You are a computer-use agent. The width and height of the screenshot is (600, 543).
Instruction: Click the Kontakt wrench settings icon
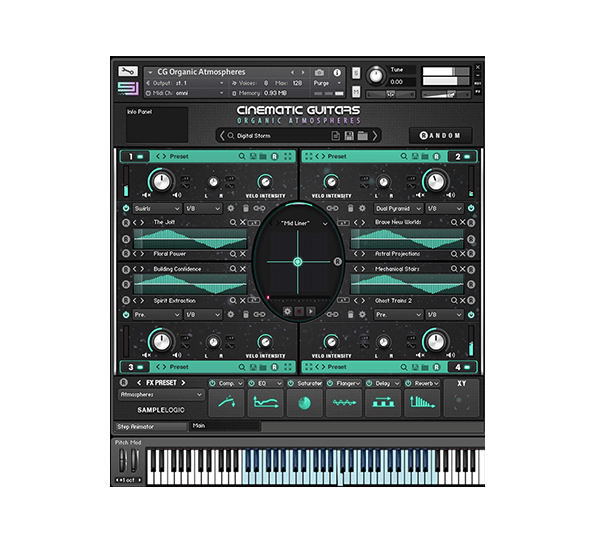coord(127,72)
